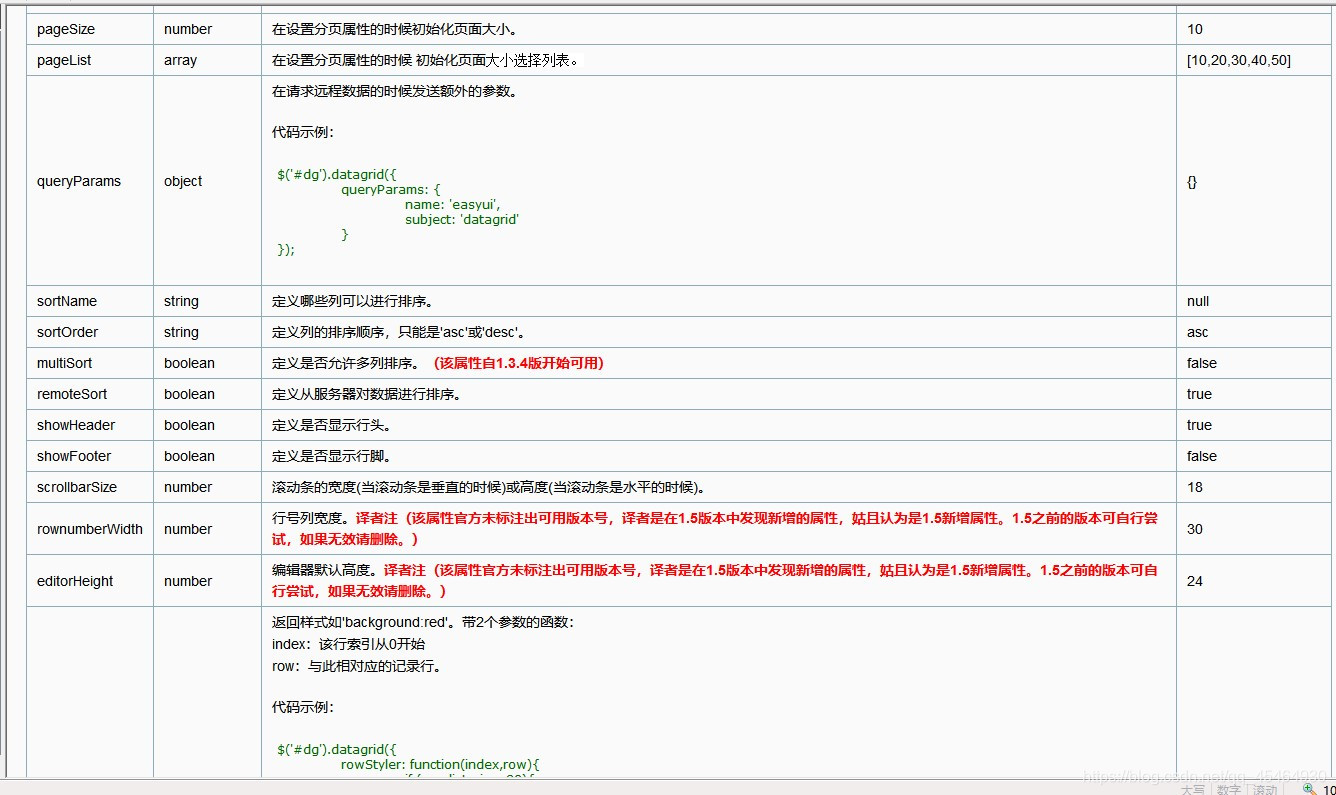Click default value 'asc' for sortOrder

(x=1197, y=332)
